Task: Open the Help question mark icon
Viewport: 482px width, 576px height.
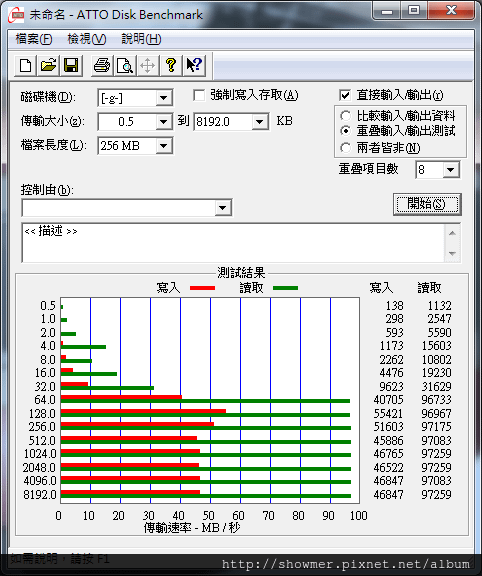Action: (171, 66)
